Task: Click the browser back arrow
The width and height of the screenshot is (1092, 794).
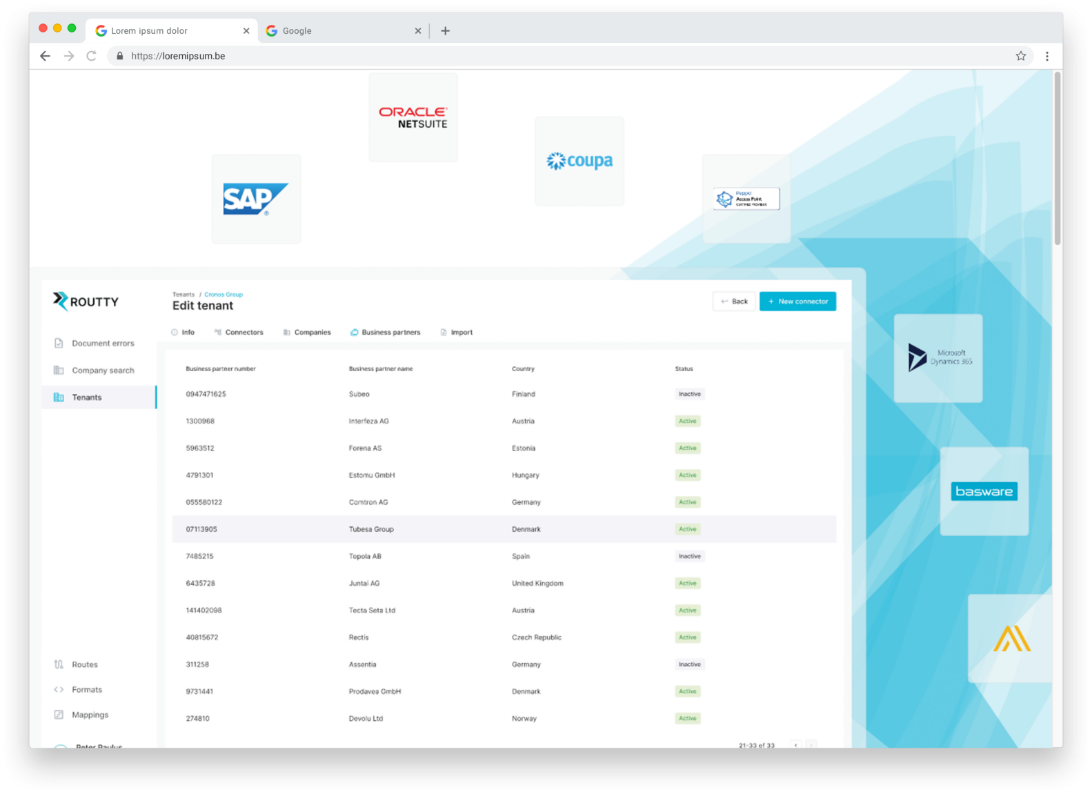Action: tap(45, 56)
